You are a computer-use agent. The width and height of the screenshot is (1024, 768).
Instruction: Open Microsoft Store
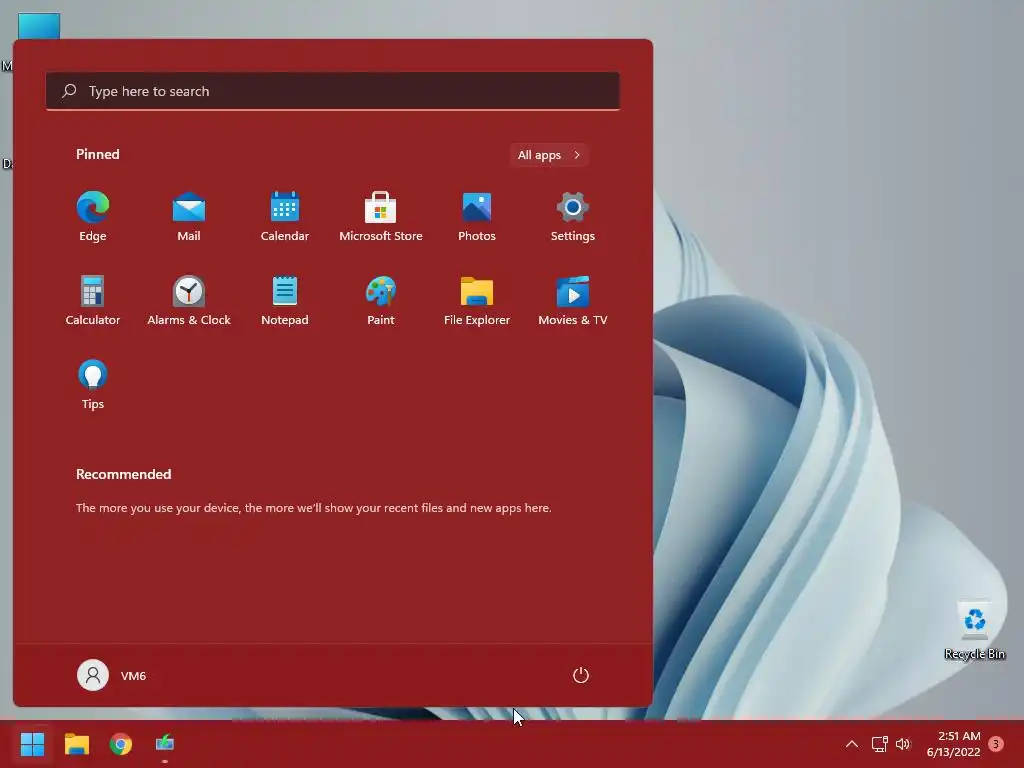point(381,217)
